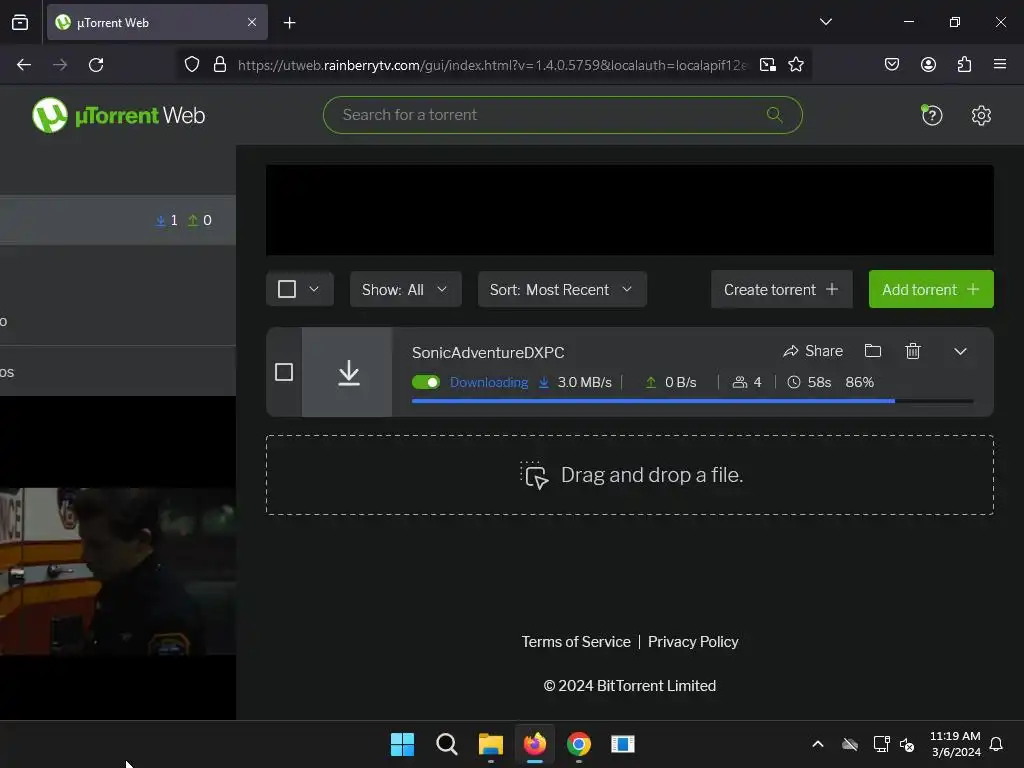Viewport: 1024px width, 768px height.
Task: Click the muted volume tray icon
Action: click(x=907, y=744)
